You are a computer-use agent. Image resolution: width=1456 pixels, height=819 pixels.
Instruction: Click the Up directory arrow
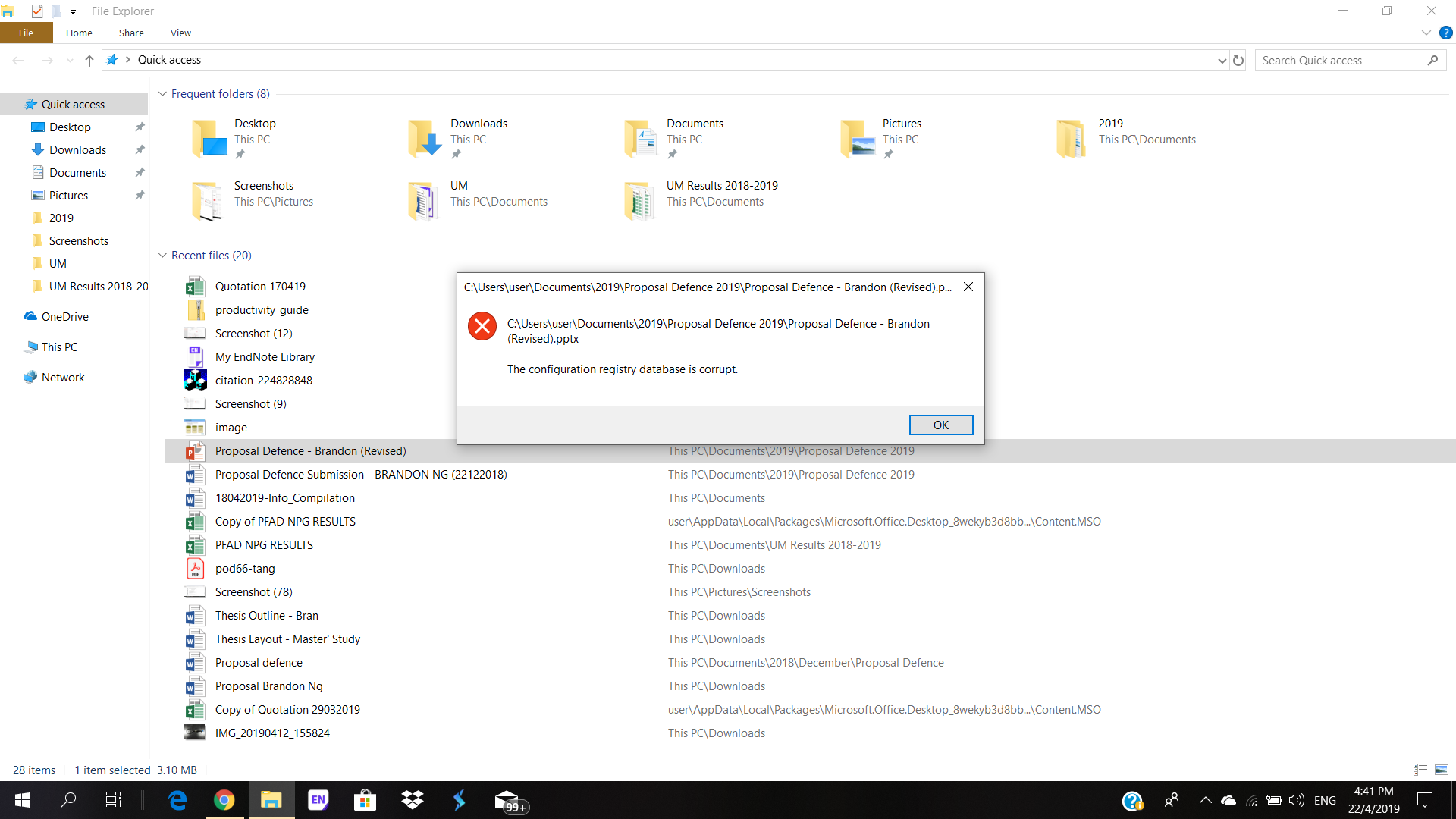pyautogui.click(x=89, y=61)
